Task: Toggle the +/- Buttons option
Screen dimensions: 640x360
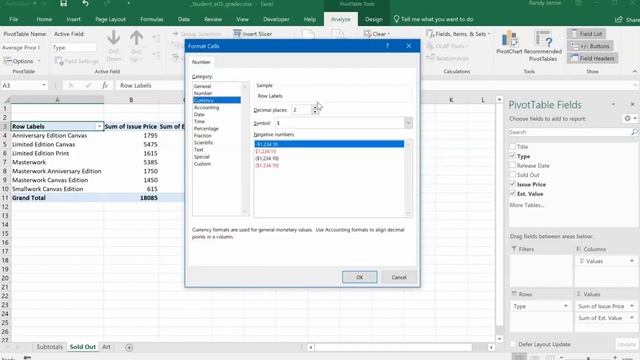Action: [590, 46]
